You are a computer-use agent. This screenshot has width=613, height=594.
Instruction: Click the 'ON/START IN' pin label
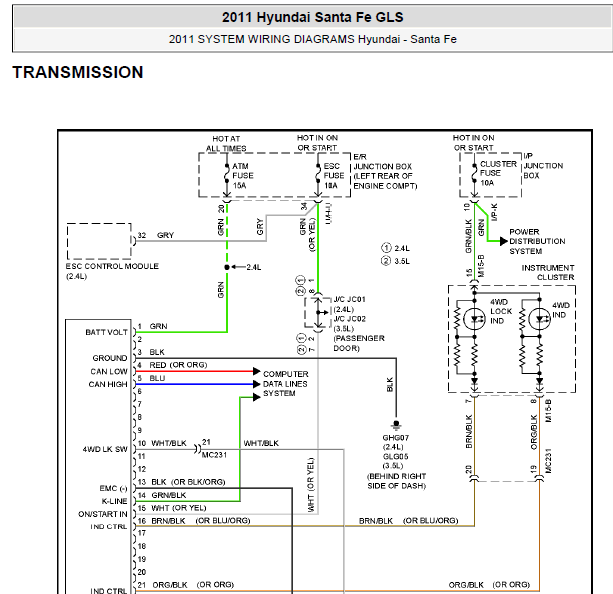click(x=103, y=514)
